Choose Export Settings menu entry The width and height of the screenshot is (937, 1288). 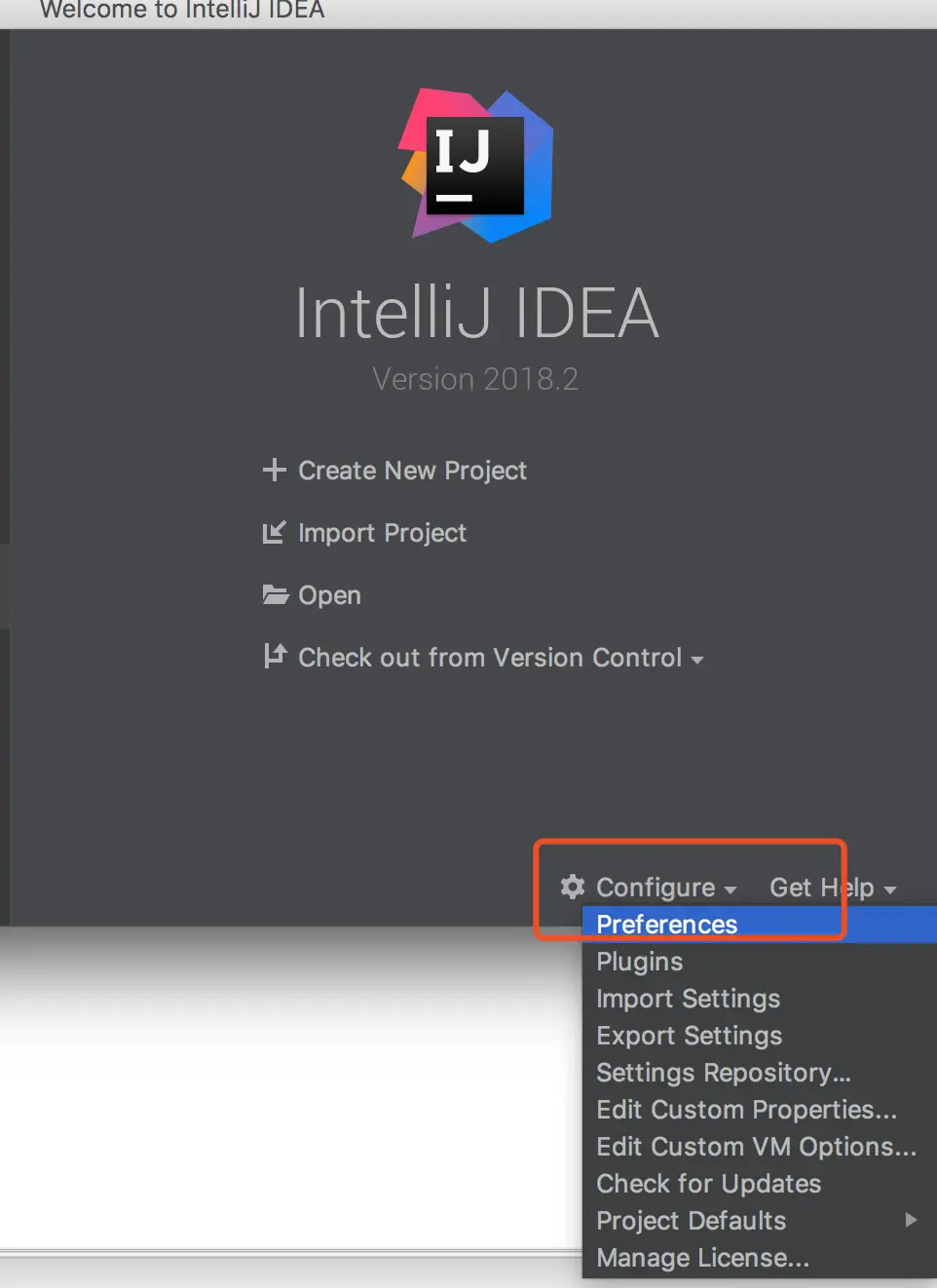click(689, 1036)
